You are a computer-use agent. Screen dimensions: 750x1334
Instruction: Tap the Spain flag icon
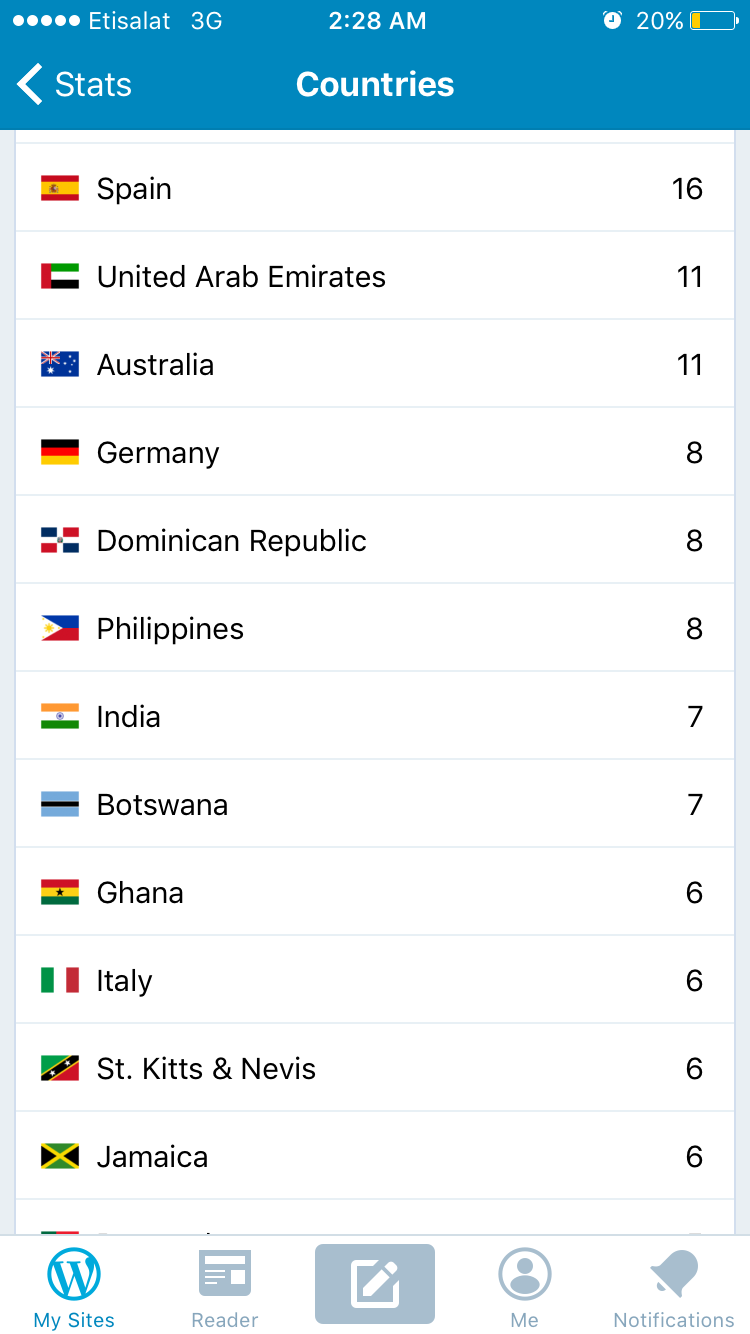pyautogui.click(x=60, y=188)
